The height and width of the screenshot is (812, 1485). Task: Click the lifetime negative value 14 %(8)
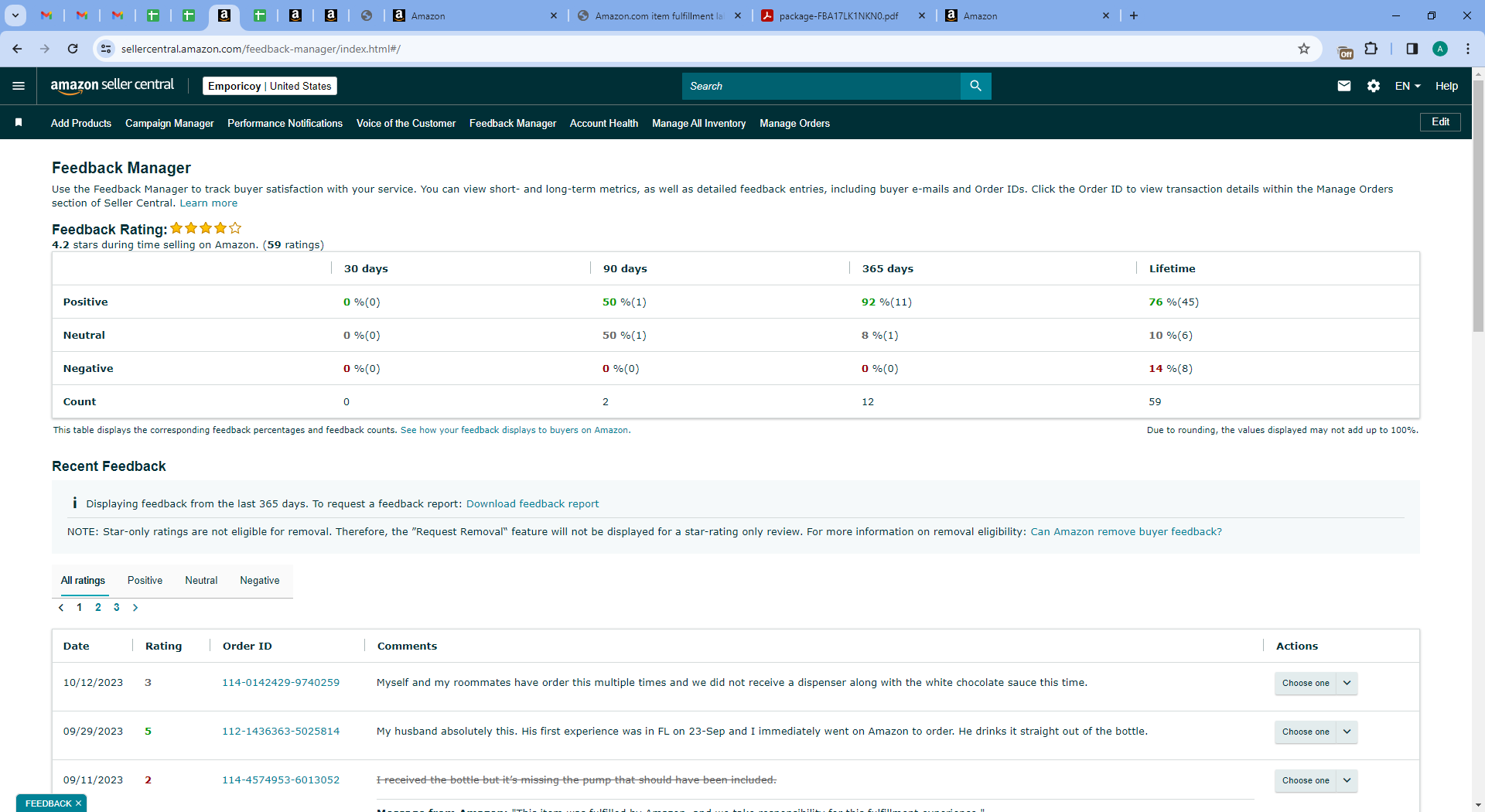coord(1171,369)
